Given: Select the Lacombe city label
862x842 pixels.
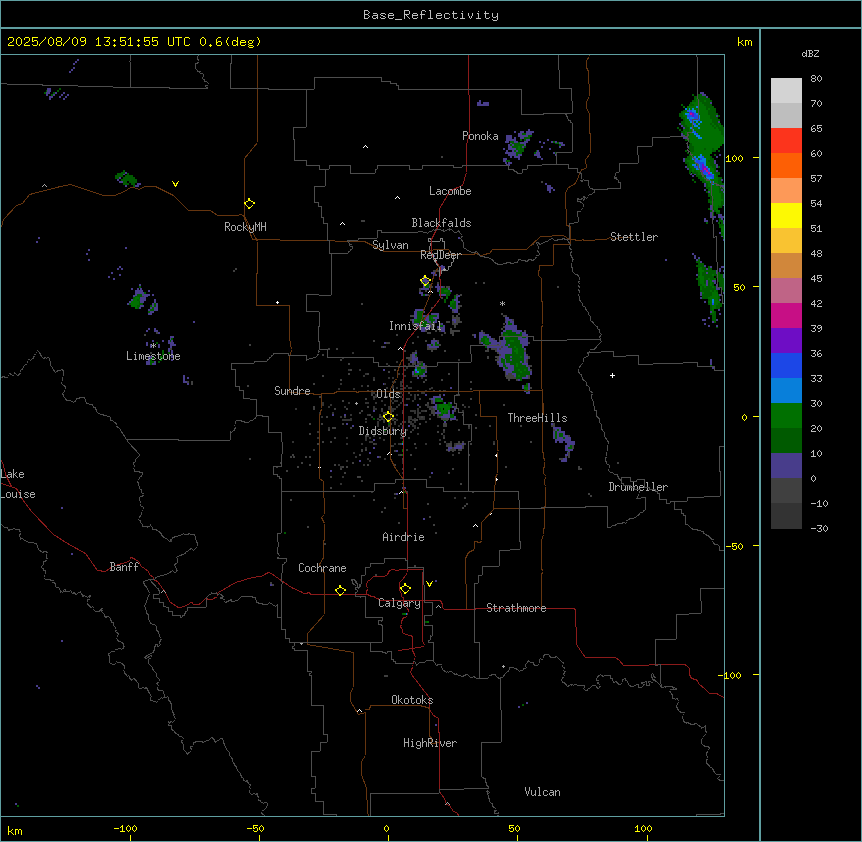Looking at the screenshot, I should 450,191.
